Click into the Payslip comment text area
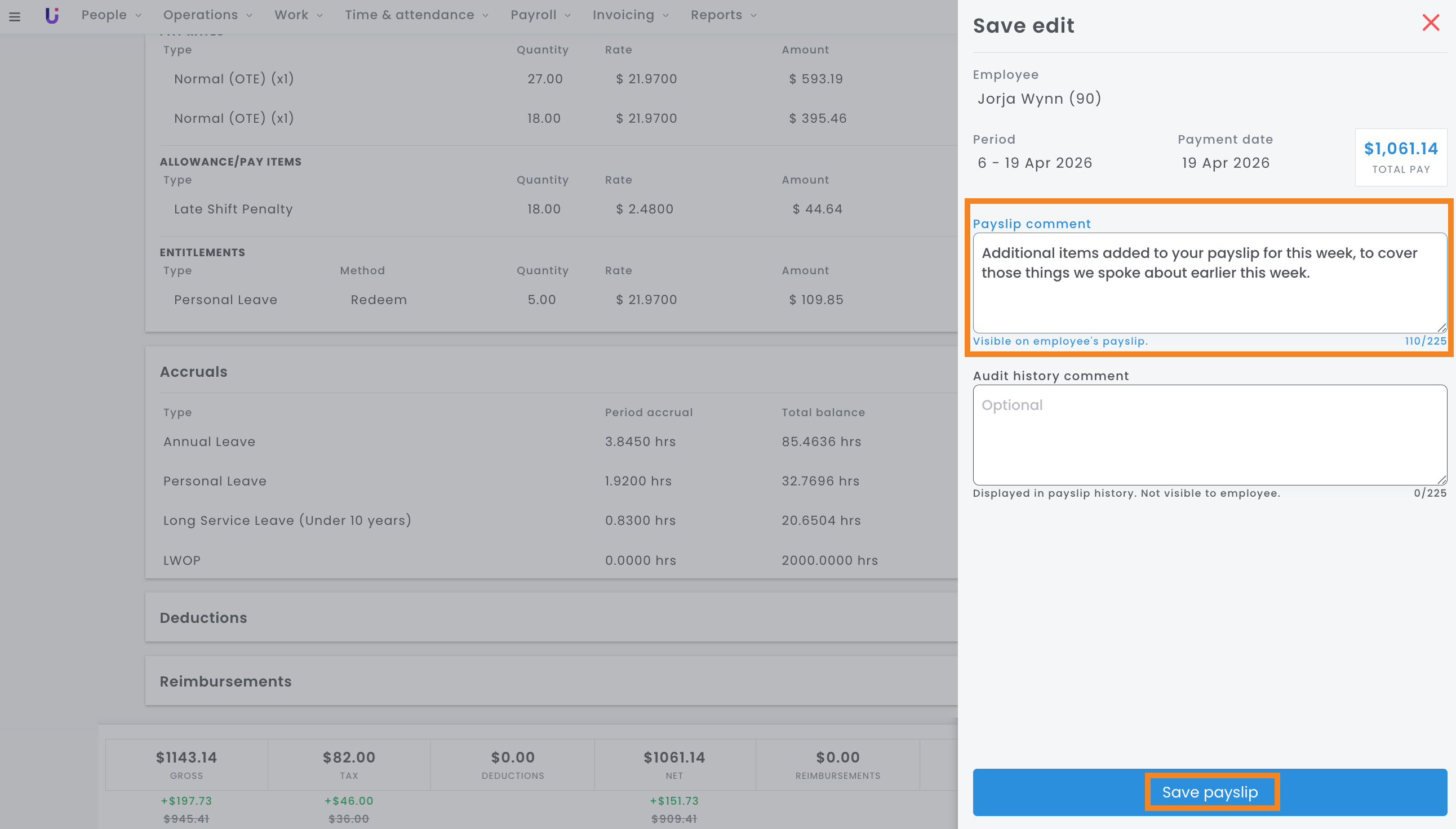Viewport: 1456px width, 829px height. [1210, 283]
